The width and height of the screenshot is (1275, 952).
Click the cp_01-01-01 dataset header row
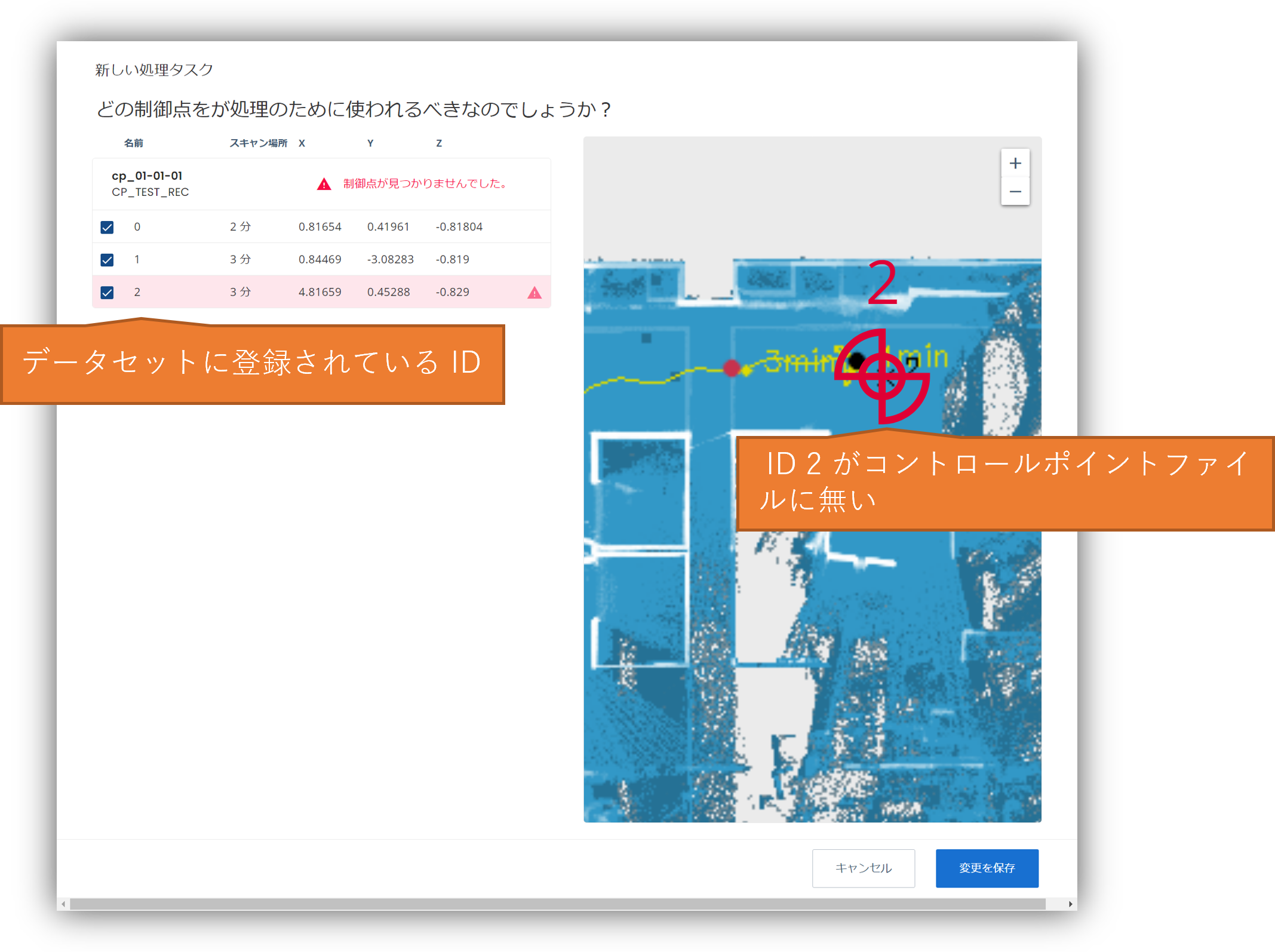tap(321, 184)
